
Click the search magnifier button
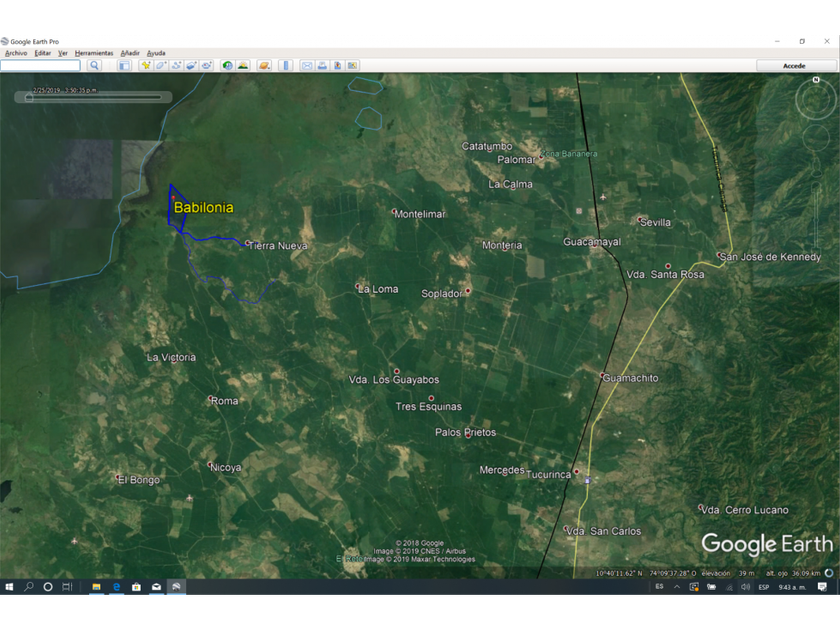pos(95,65)
